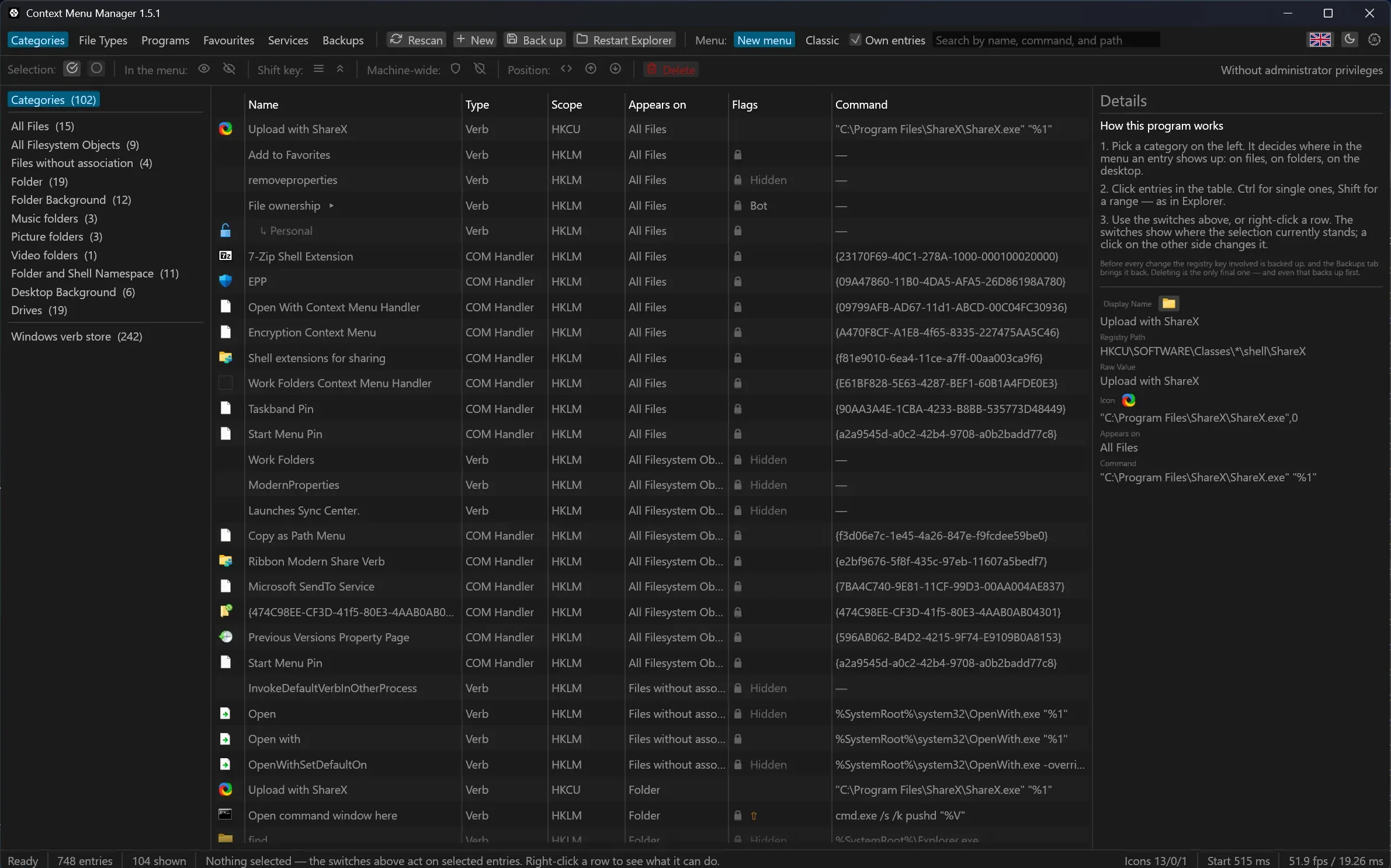This screenshot has height=868, width=1391.
Task: Click the Rescan button
Action: (417, 40)
